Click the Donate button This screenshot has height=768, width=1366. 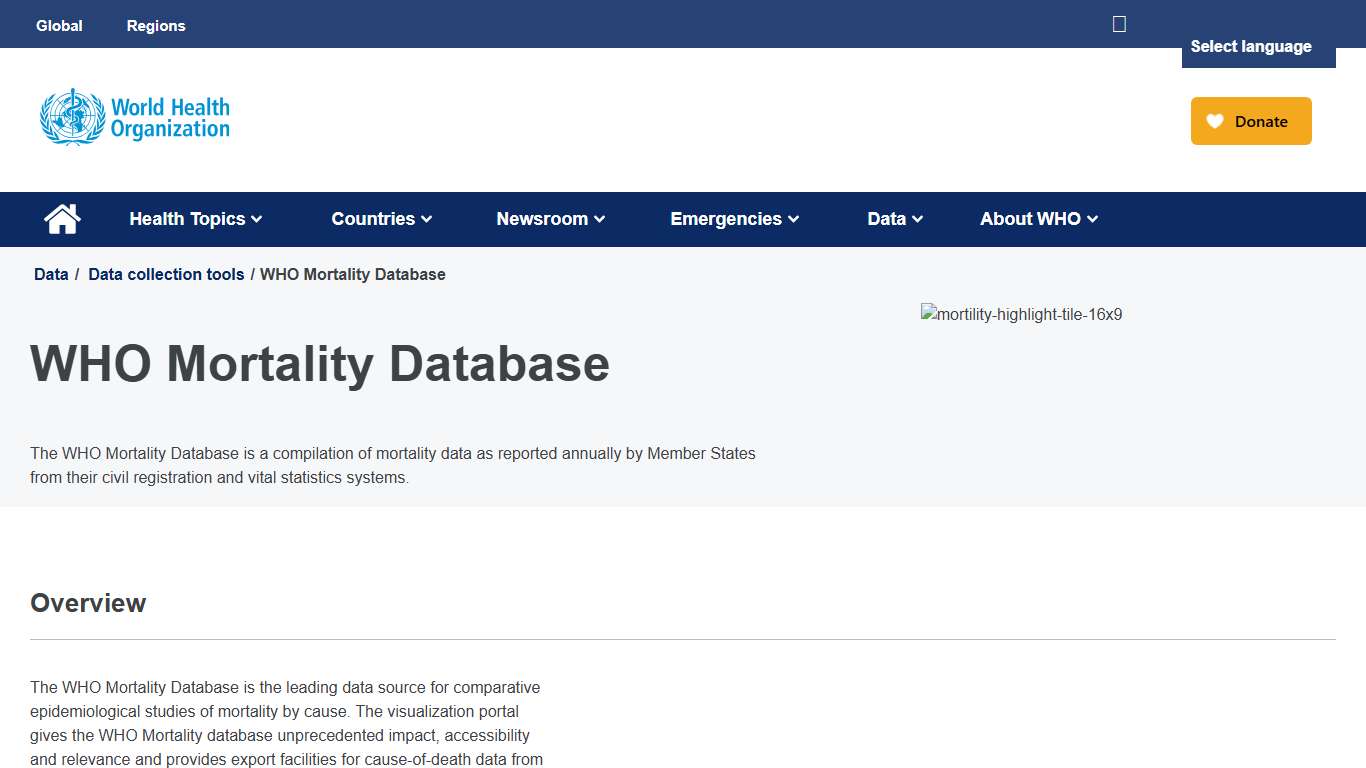(1251, 120)
